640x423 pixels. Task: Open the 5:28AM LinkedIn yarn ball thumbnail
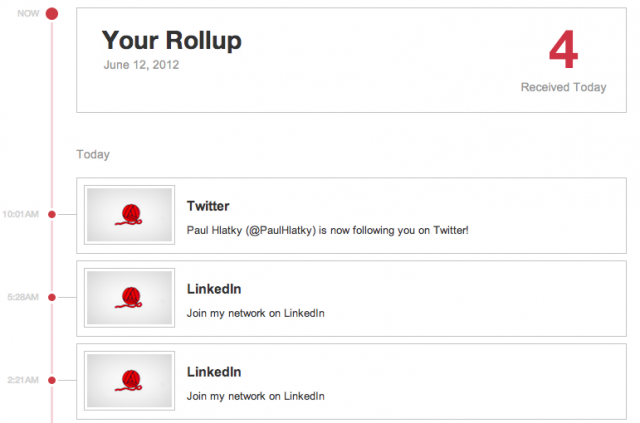(x=129, y=298)
